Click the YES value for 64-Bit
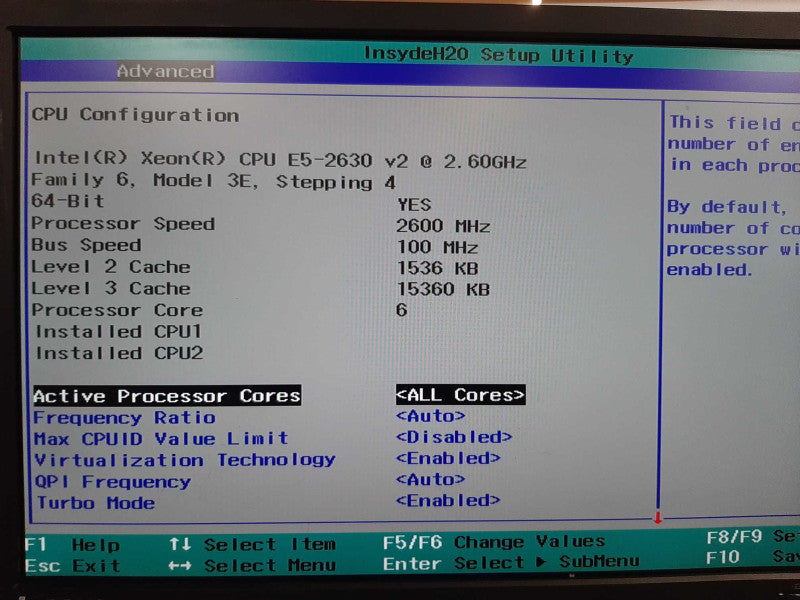 pyautogui.click(x=414, y=205)
